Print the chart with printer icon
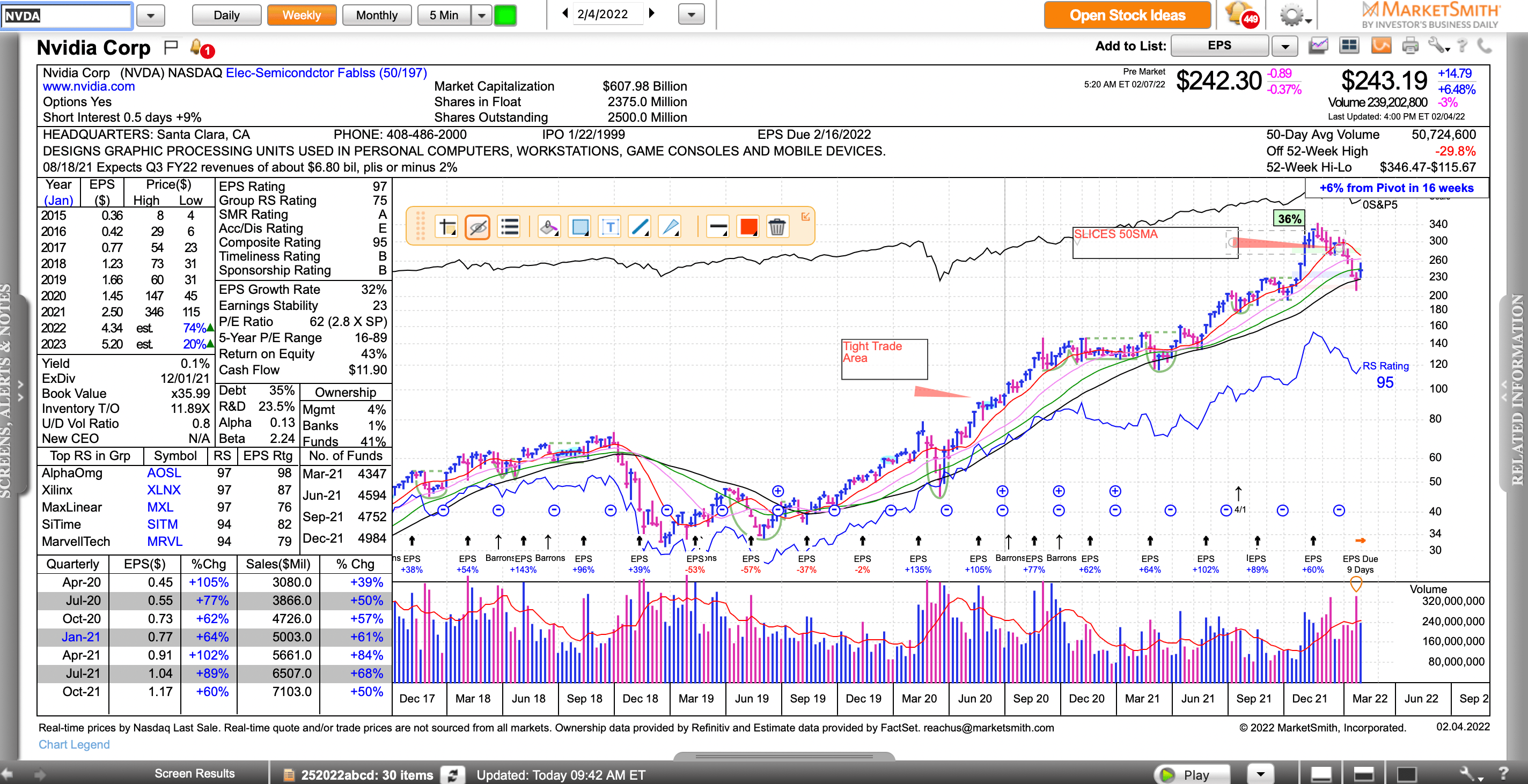The height and width of the screenshot is (784, 1528). click(1411, 46)
